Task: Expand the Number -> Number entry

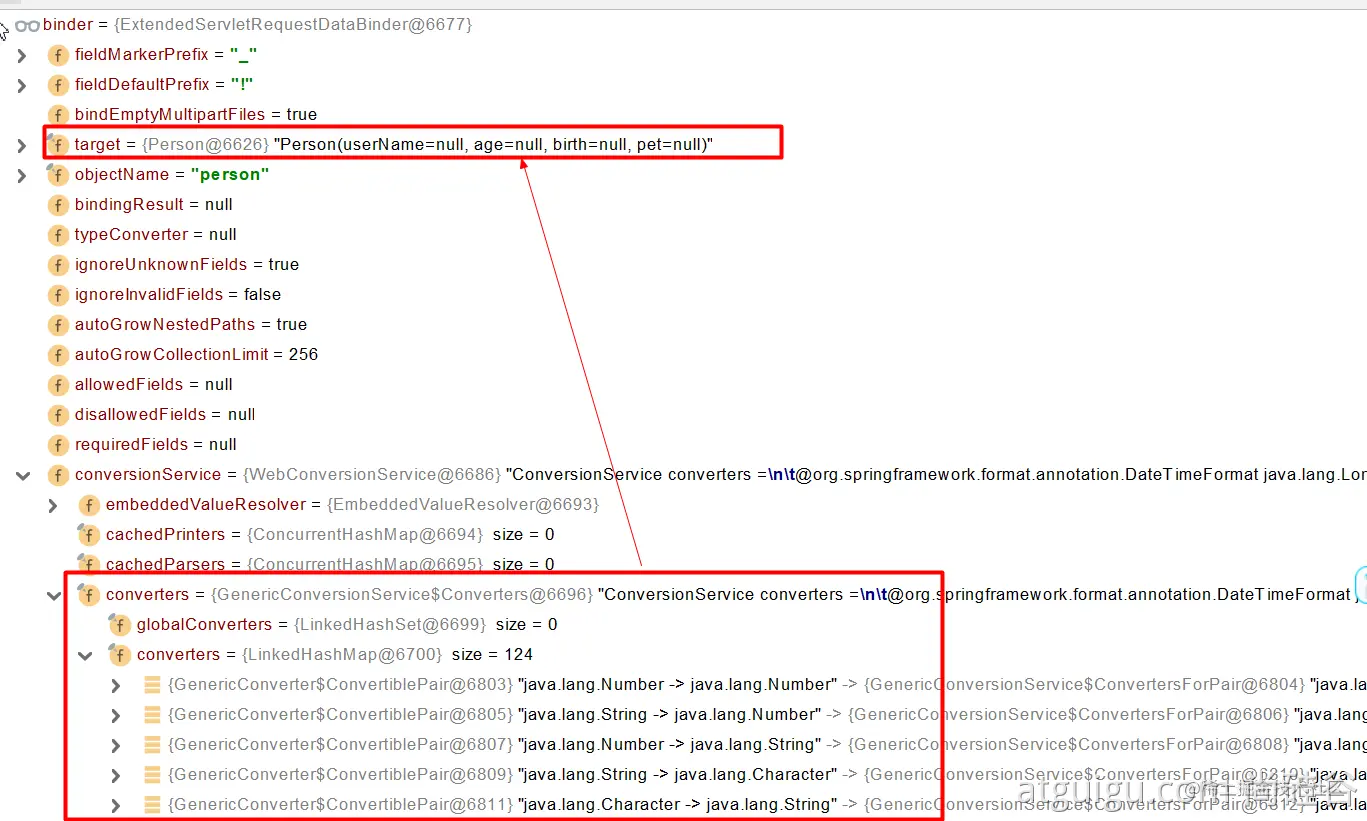Action: pyautogui.click(x=116, y=686)
